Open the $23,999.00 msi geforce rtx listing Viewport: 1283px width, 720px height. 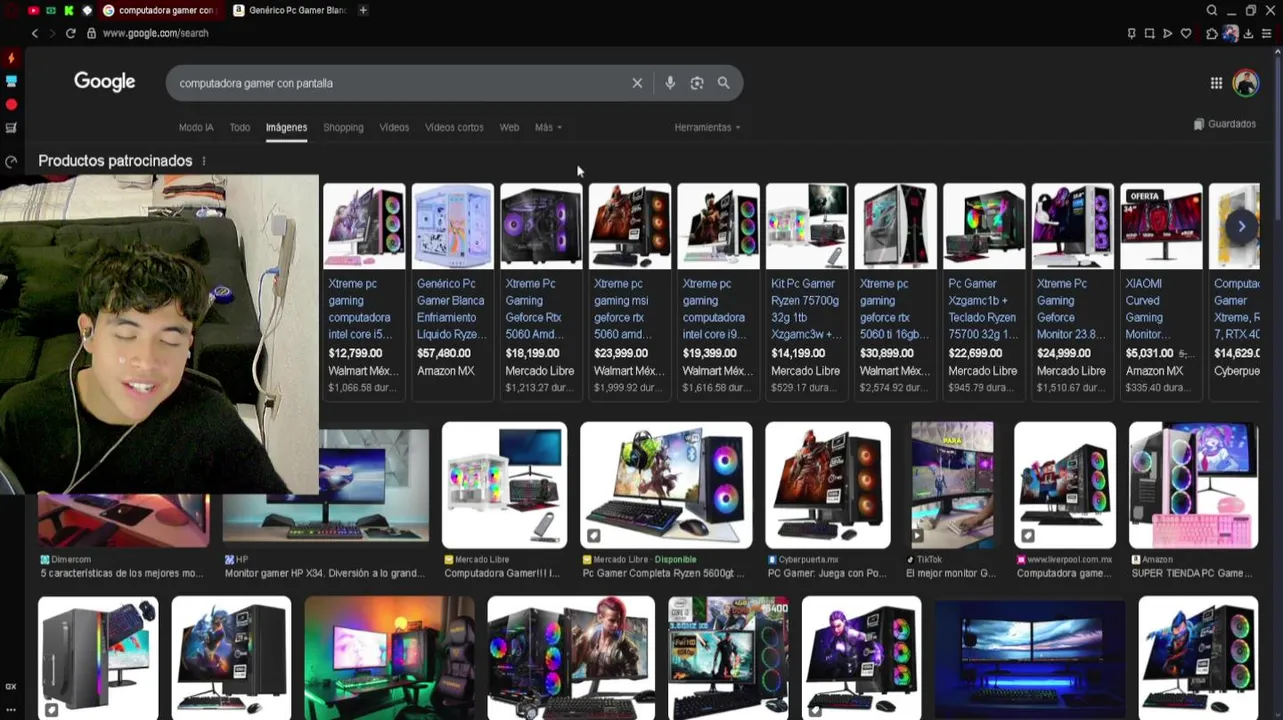[630, 290]
